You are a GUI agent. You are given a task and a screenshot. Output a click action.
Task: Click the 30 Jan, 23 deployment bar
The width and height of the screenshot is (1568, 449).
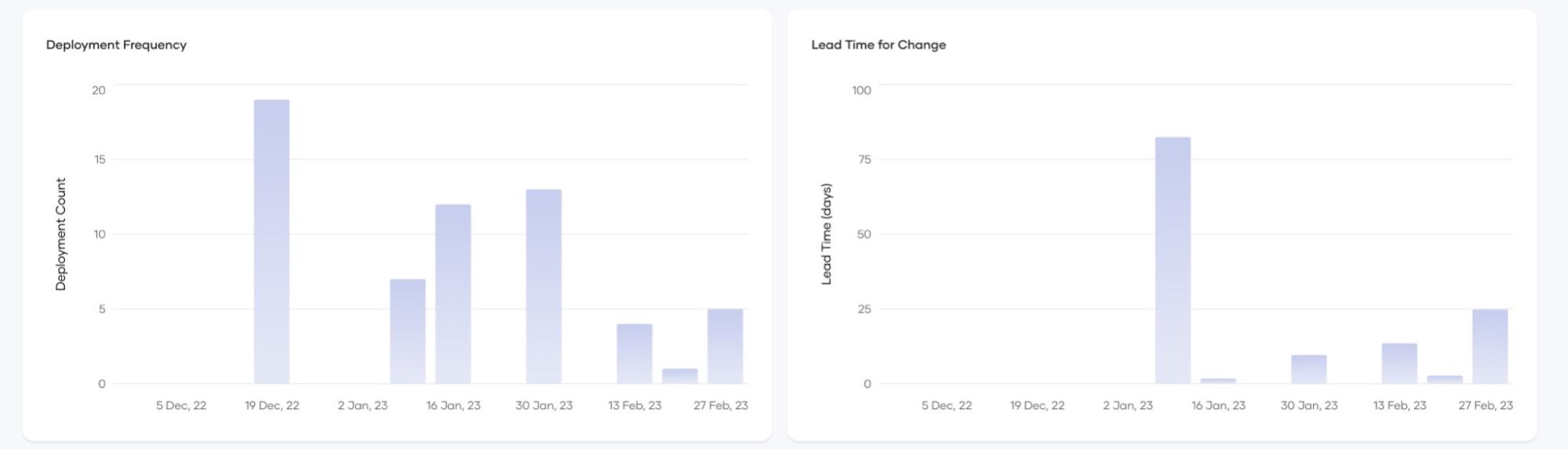(544, 286)
